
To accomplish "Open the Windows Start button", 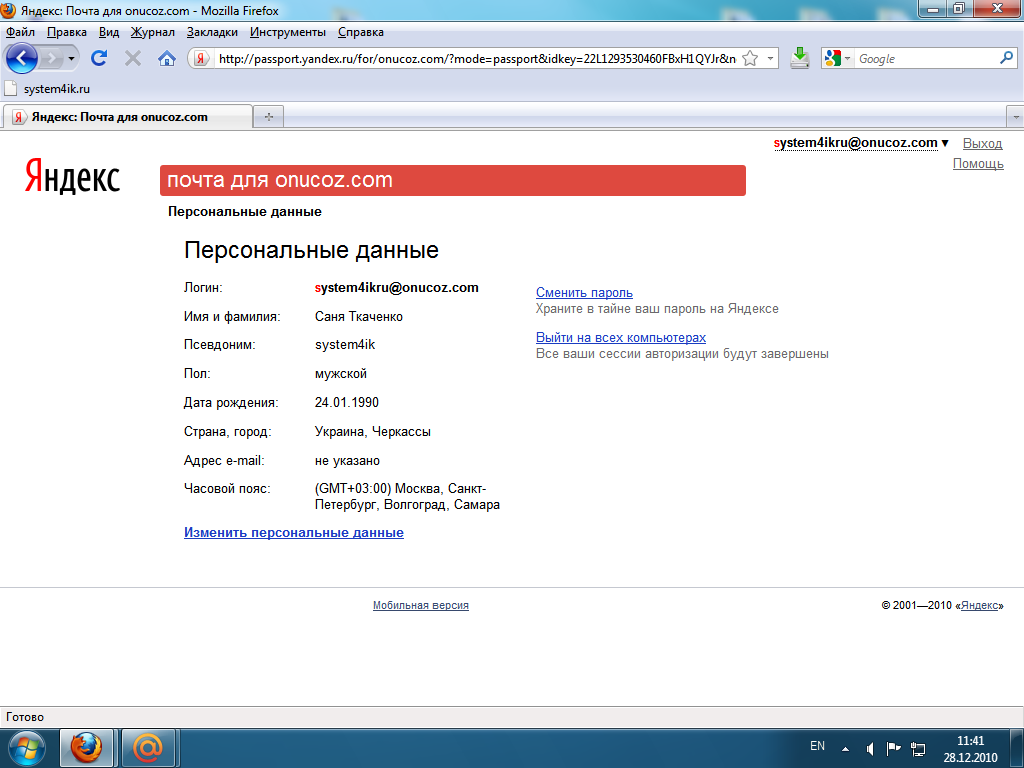I will 26,748.
